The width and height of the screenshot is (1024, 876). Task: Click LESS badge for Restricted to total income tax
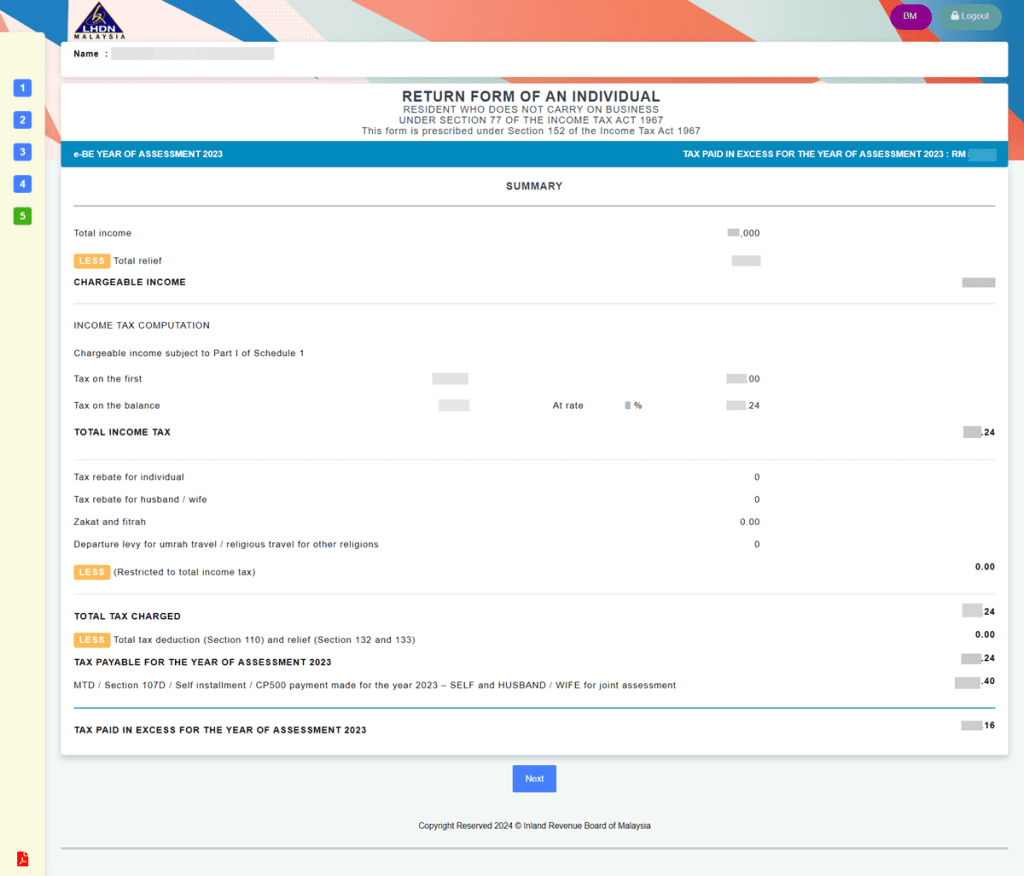(x=92, y=572)
